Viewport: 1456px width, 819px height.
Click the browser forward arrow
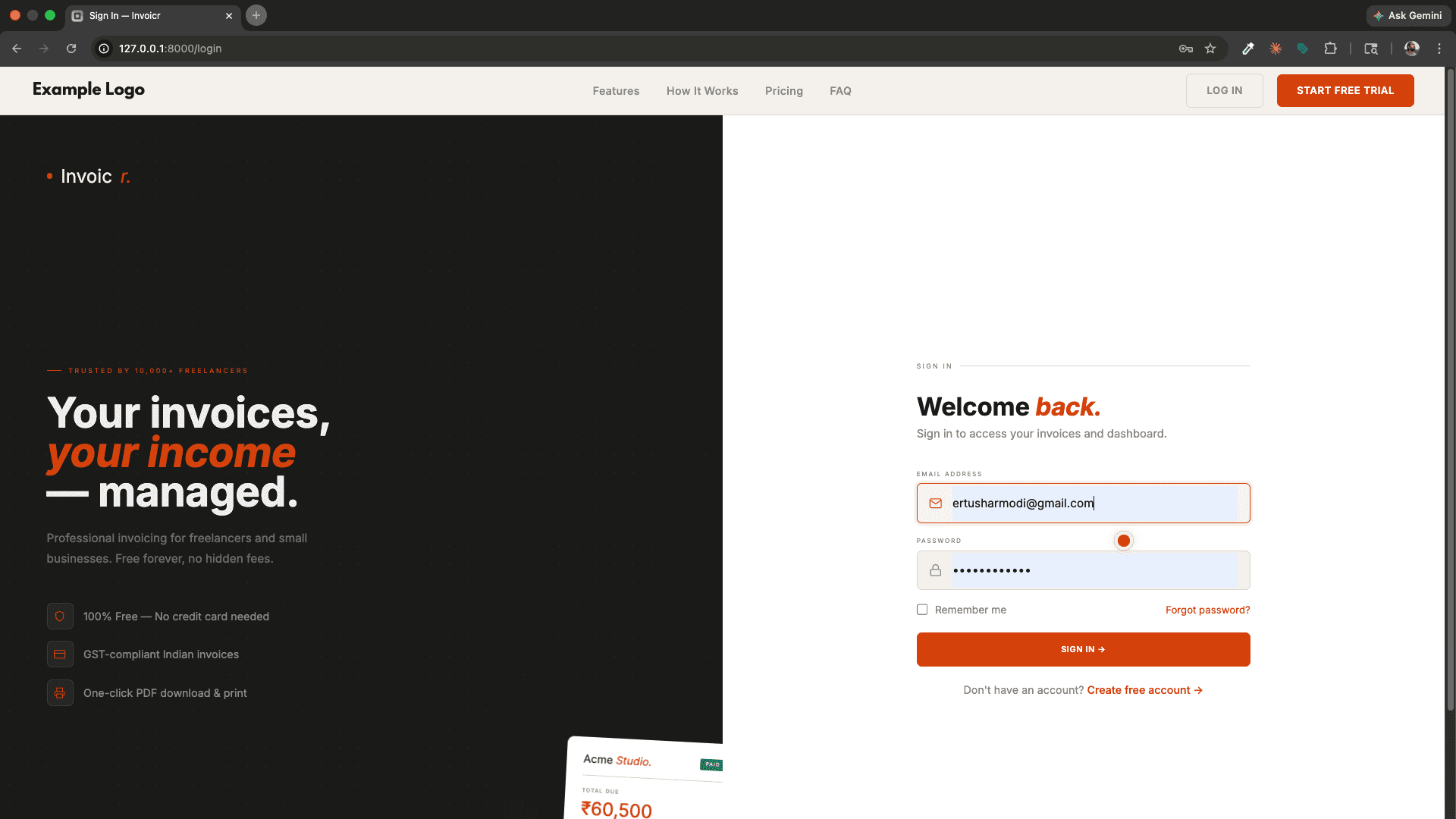click(x=44, y=49)
